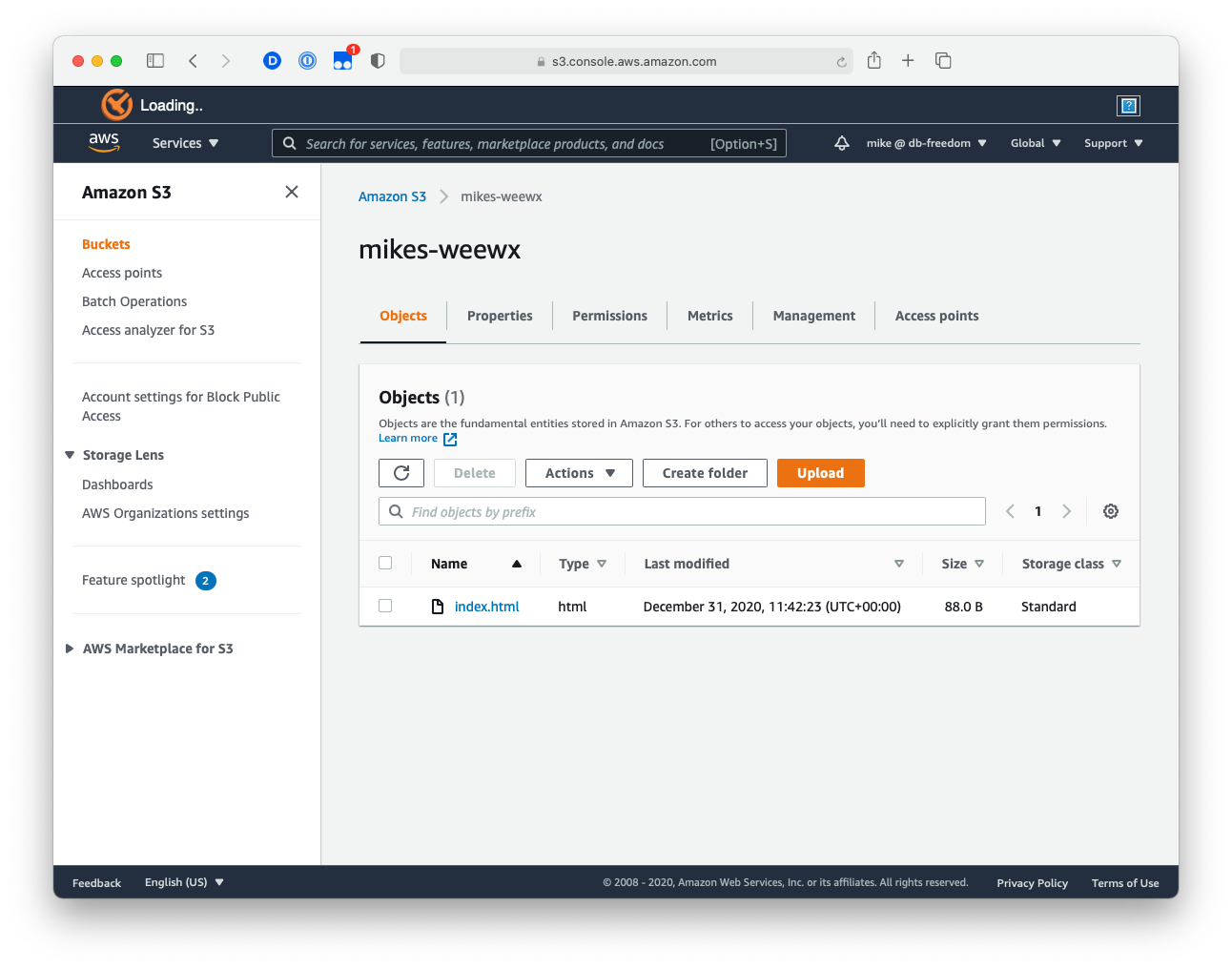Go forward with the browser forward arrow

(x=226, y=61)
